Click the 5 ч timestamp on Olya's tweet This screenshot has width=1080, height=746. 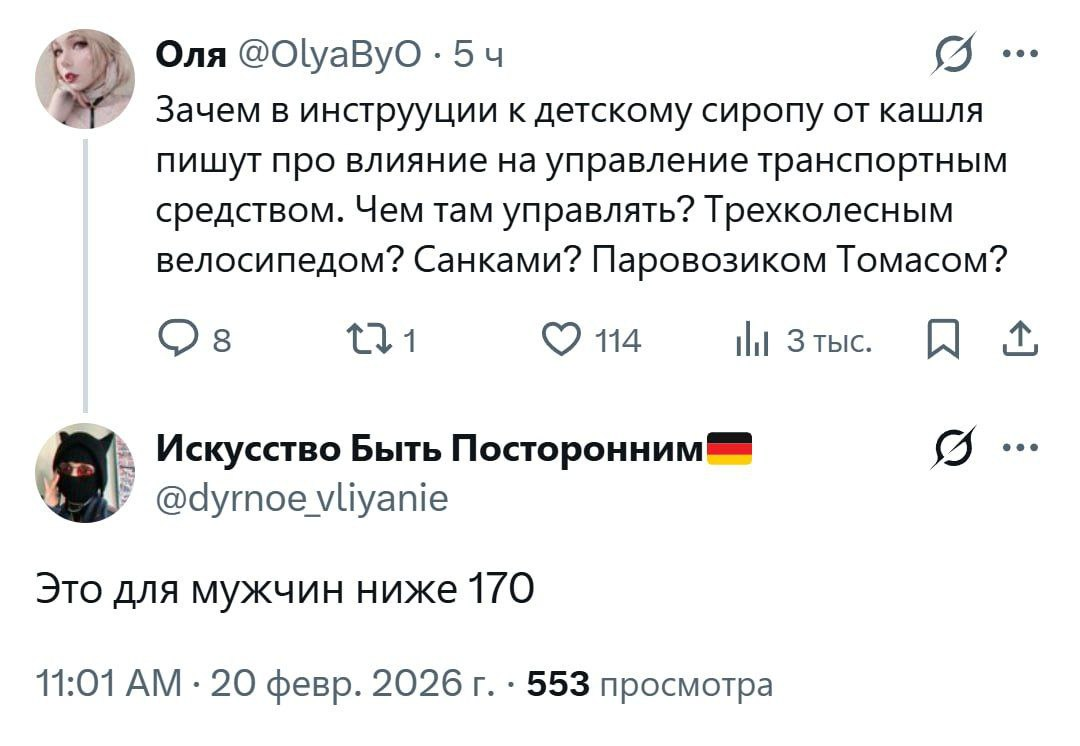(477, 56)
